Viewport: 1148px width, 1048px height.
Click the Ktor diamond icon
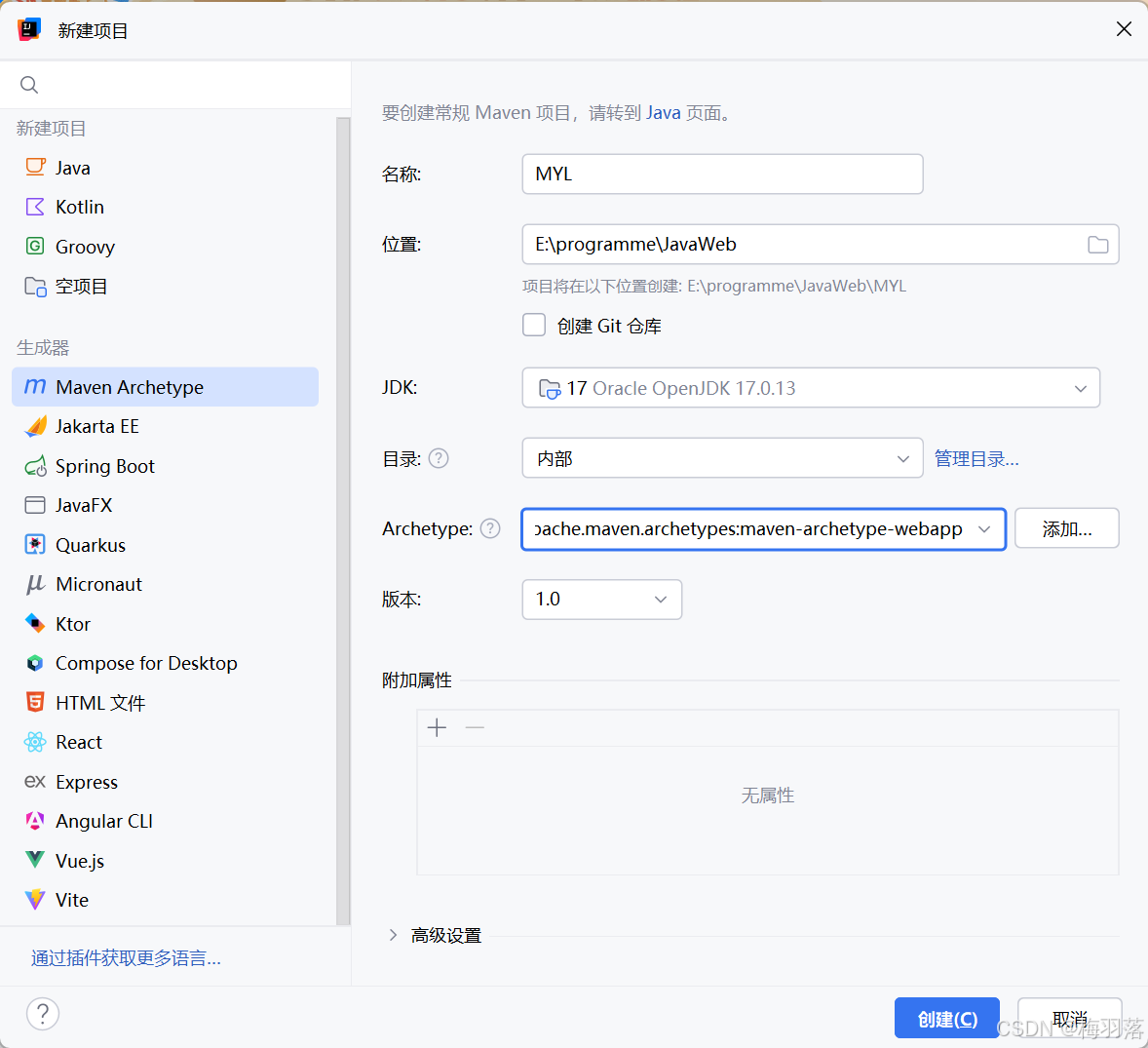click(35, 624)
